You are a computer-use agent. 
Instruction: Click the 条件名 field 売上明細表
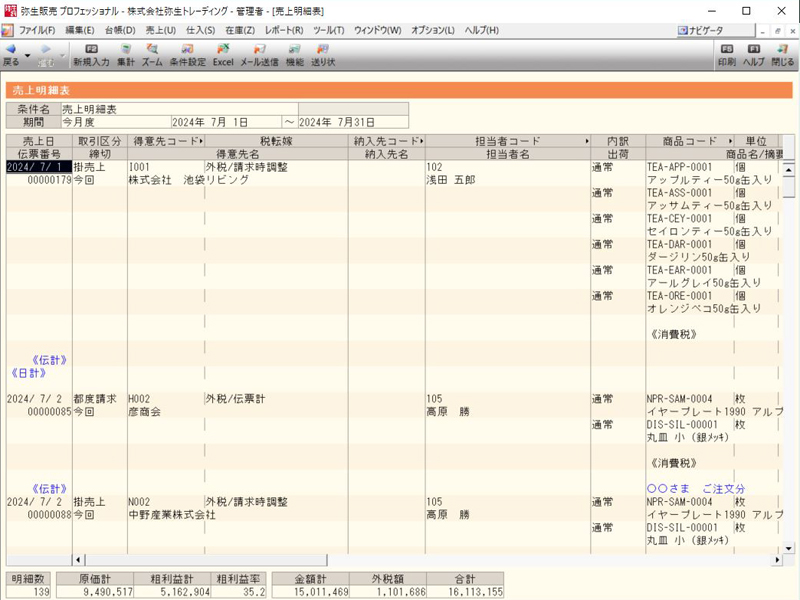pyautogui.click(x=180, y=109)
